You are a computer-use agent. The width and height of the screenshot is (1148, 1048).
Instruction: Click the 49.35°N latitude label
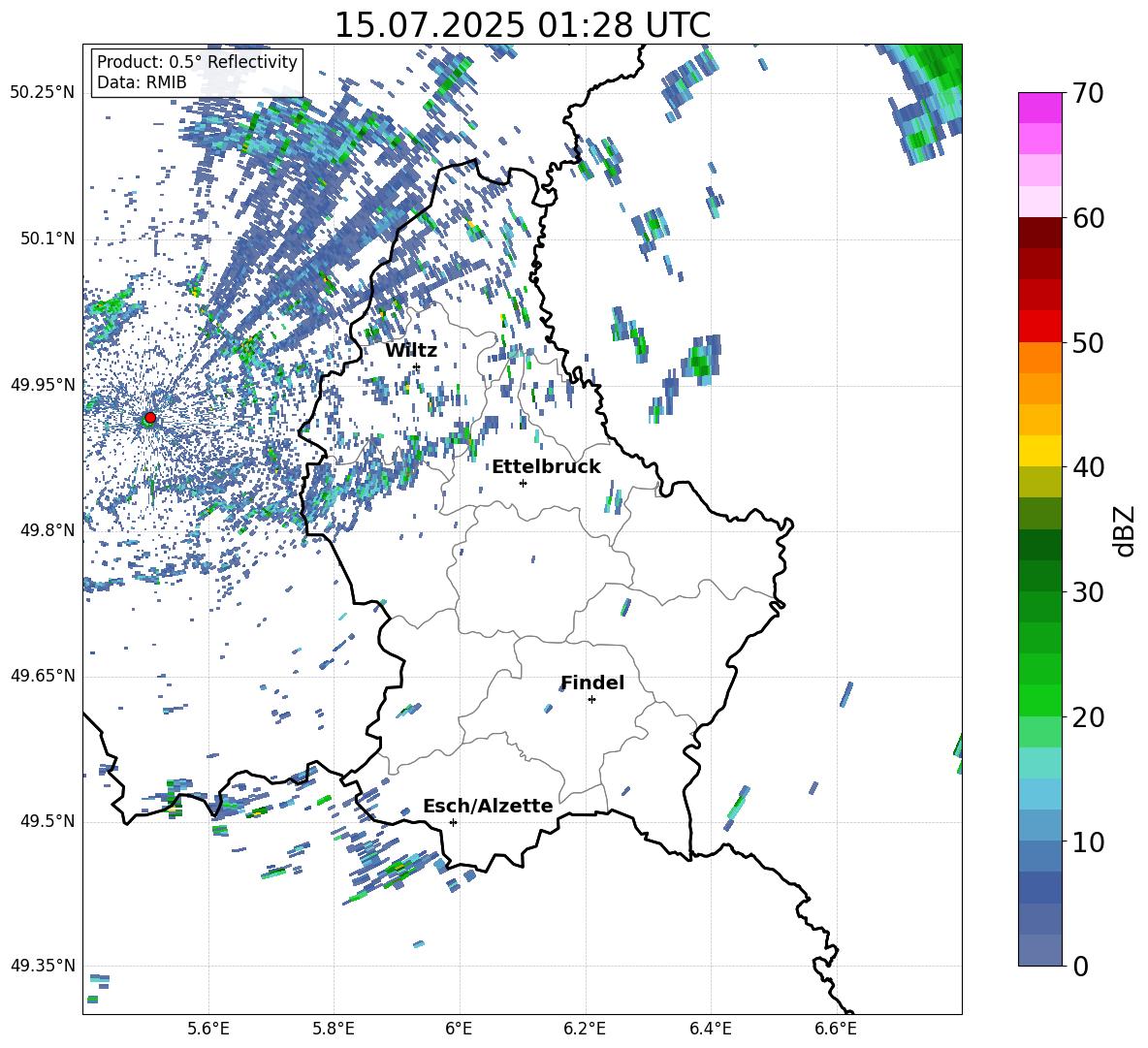tap(43, 966)
